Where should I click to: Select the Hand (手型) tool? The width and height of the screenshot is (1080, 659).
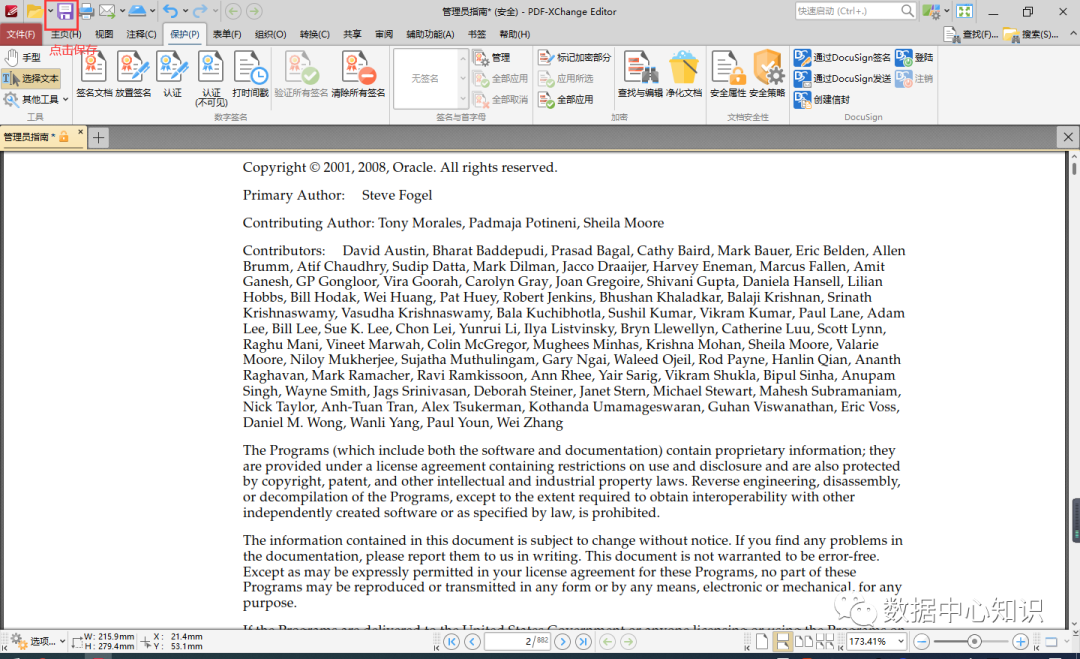click(23, 57)
